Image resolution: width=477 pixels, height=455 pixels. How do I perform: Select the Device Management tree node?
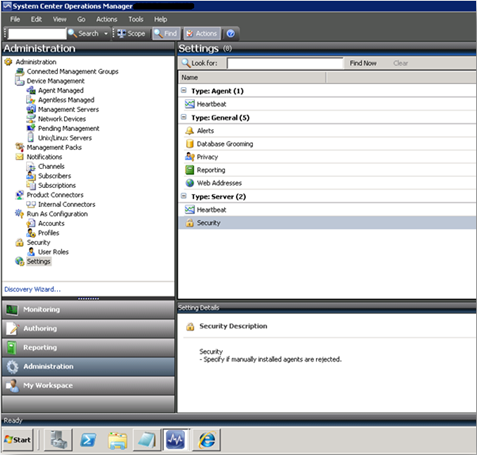(x=56, y=81)
